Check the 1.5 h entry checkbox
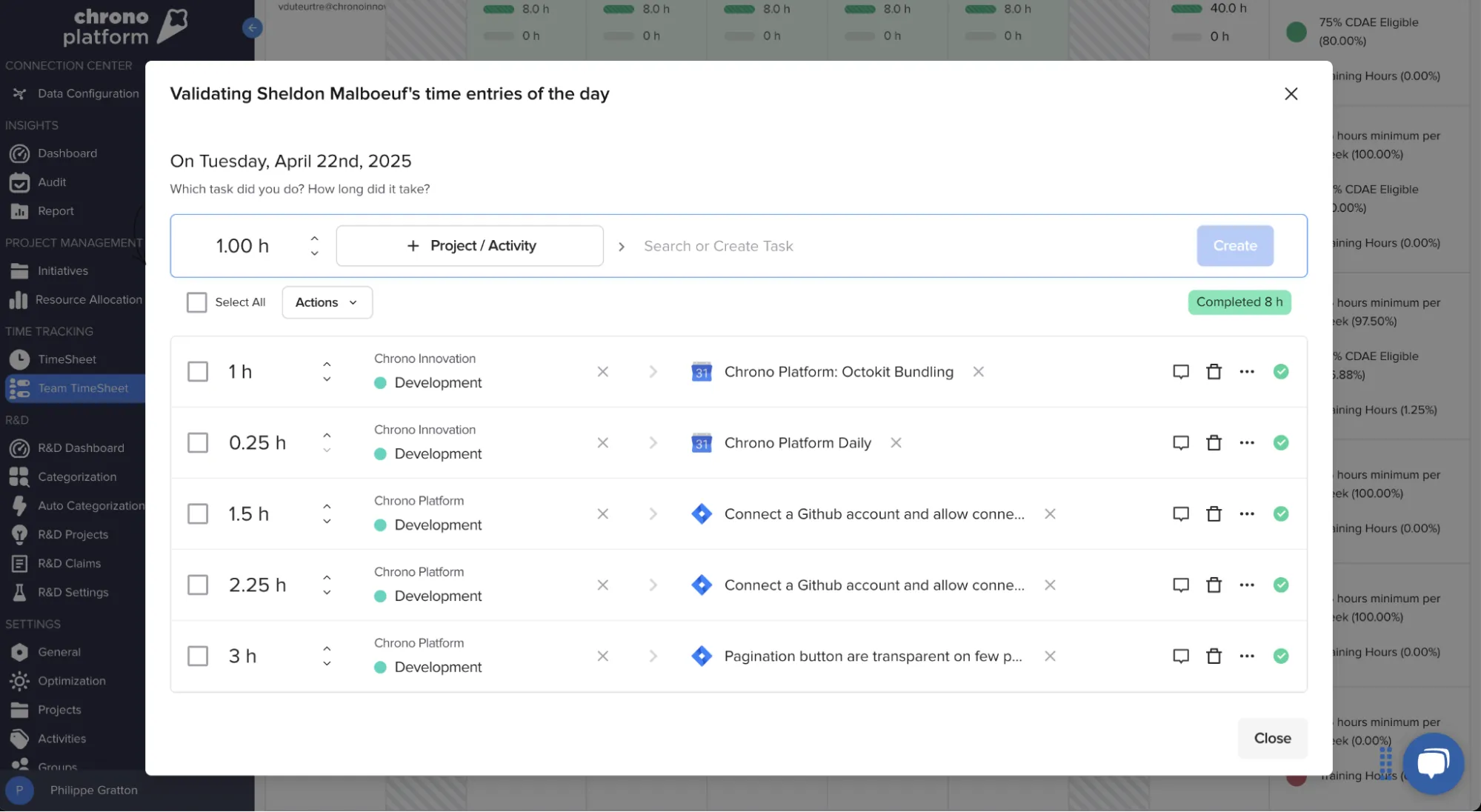 (x=198, y=513)
